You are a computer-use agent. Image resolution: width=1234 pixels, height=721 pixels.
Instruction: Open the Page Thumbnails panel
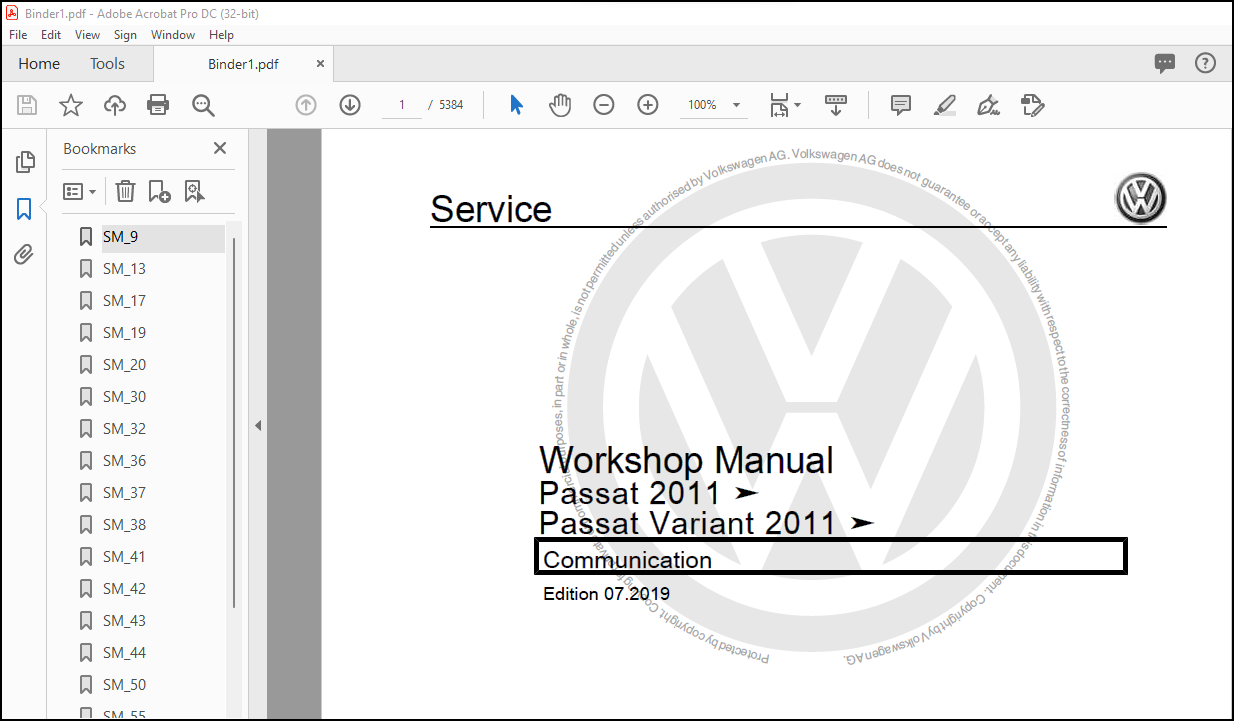click(25, 162)
